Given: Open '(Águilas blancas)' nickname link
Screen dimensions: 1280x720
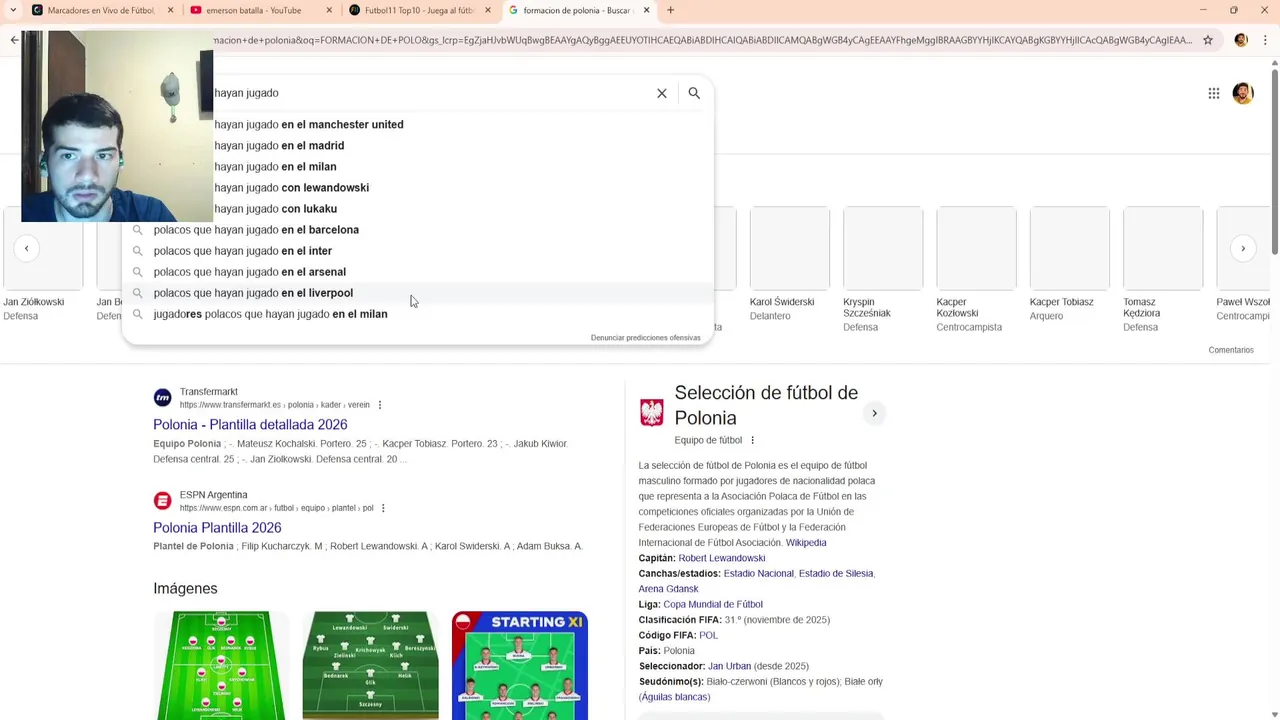Looking at the screenshot, I should click(674, 697).
